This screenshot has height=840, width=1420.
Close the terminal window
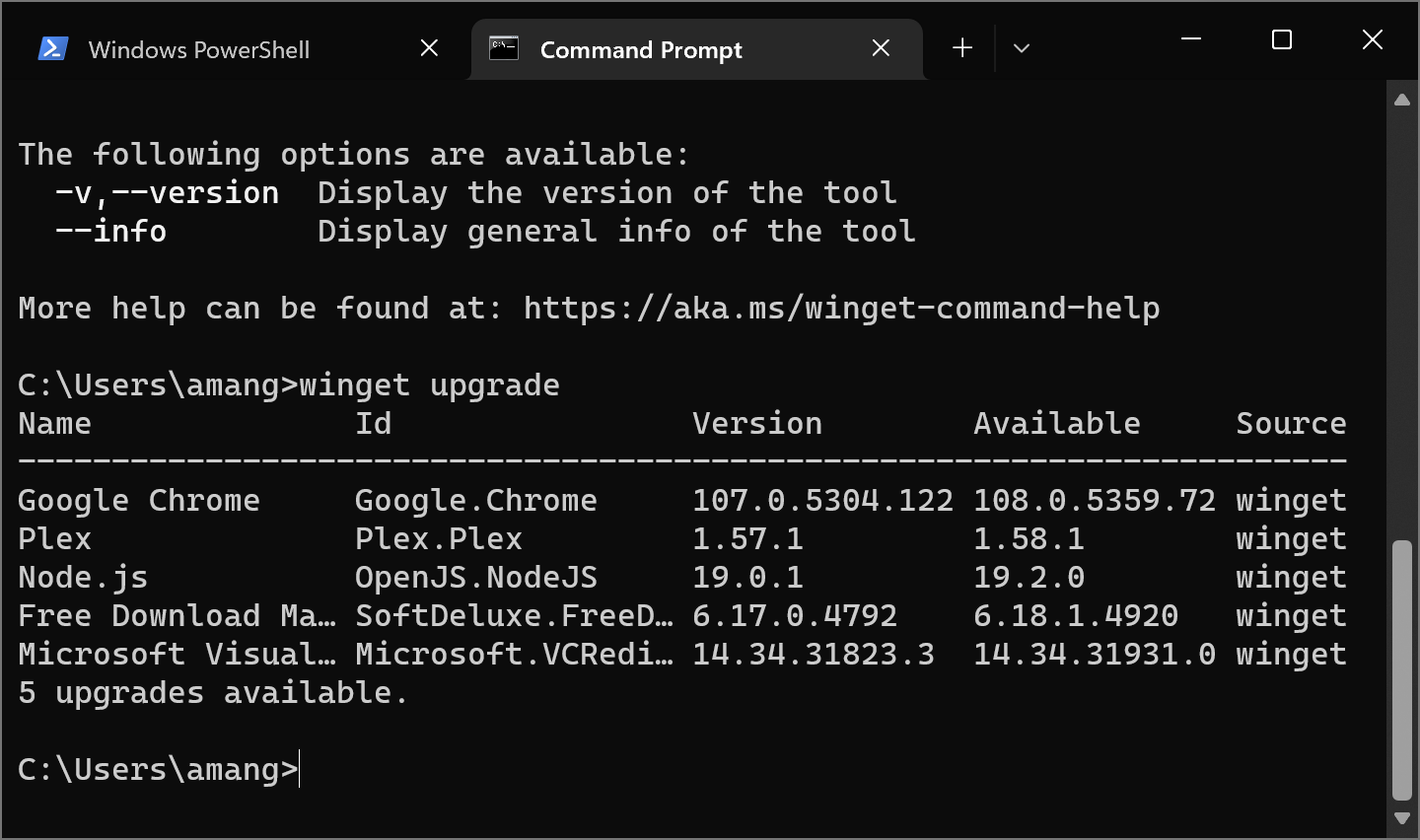(x=1372, y=39)
